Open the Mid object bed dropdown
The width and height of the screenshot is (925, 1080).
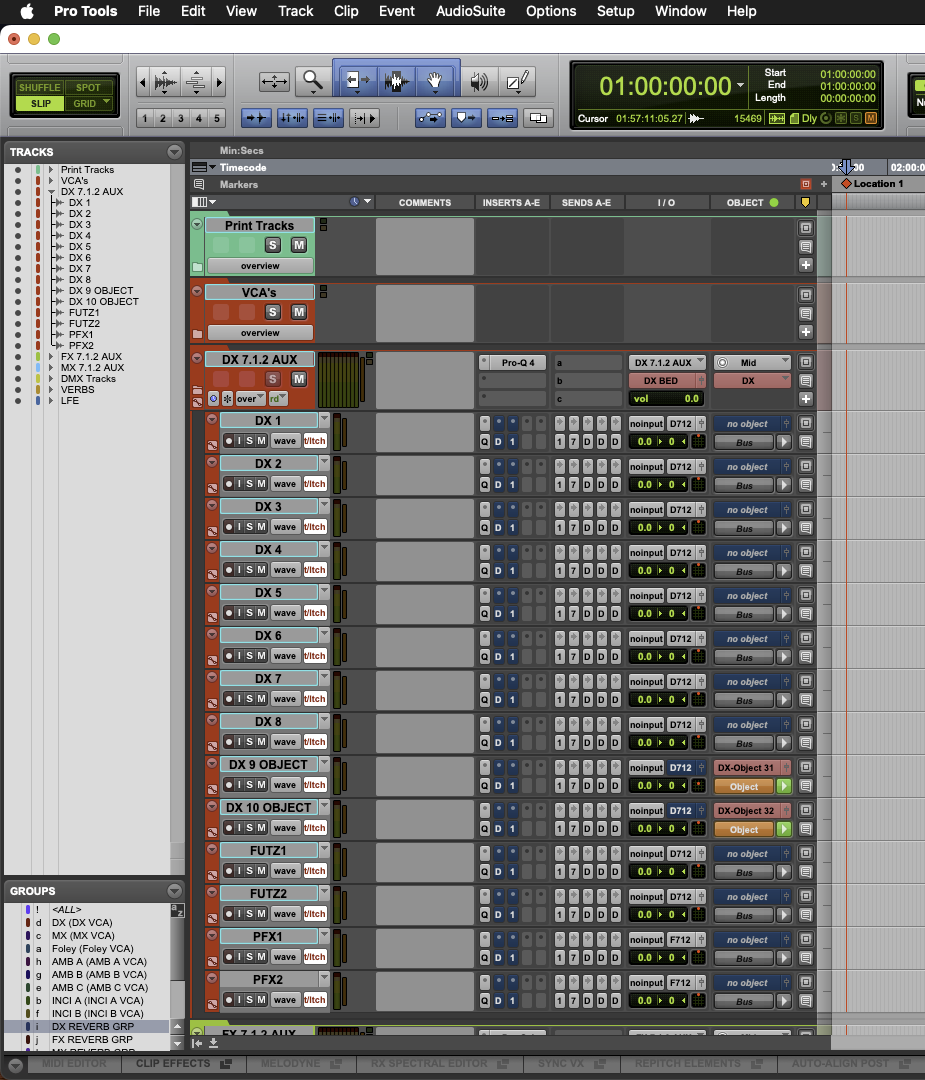click(x=752, y=362)
